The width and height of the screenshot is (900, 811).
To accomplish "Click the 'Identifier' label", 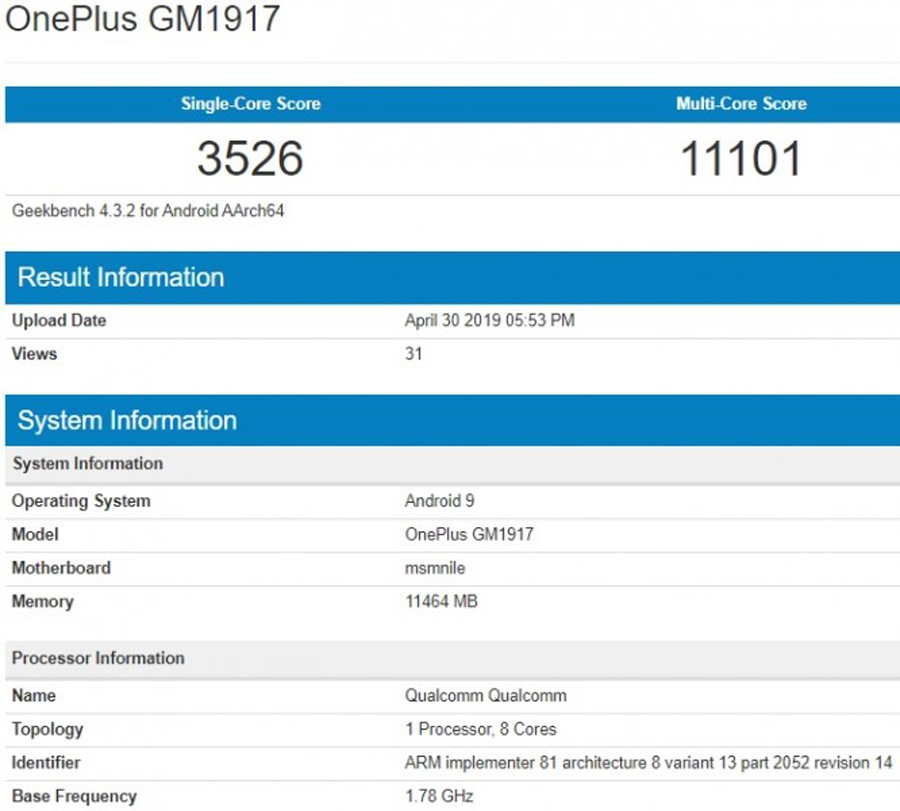I will click(x=46, y=763).
